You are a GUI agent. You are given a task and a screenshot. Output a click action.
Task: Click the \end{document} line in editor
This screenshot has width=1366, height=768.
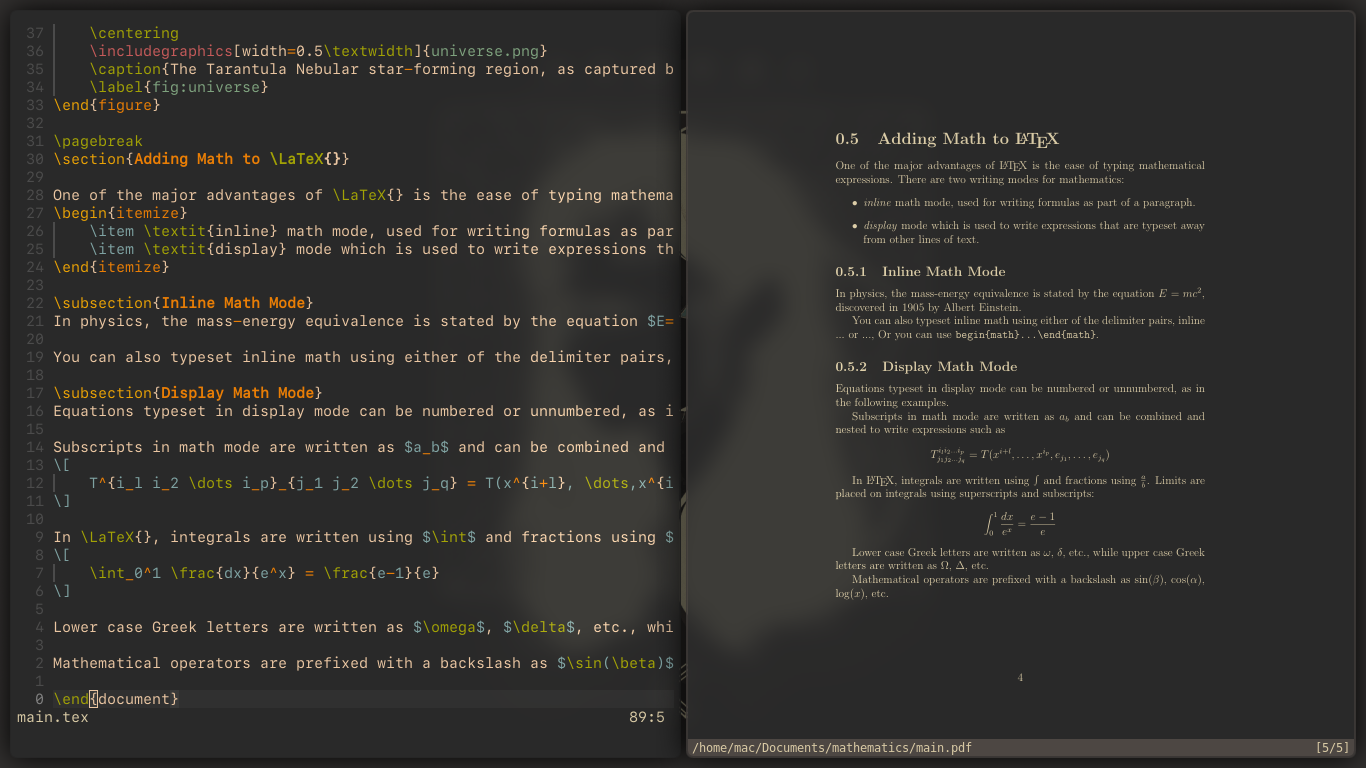(x=116, y=699)
